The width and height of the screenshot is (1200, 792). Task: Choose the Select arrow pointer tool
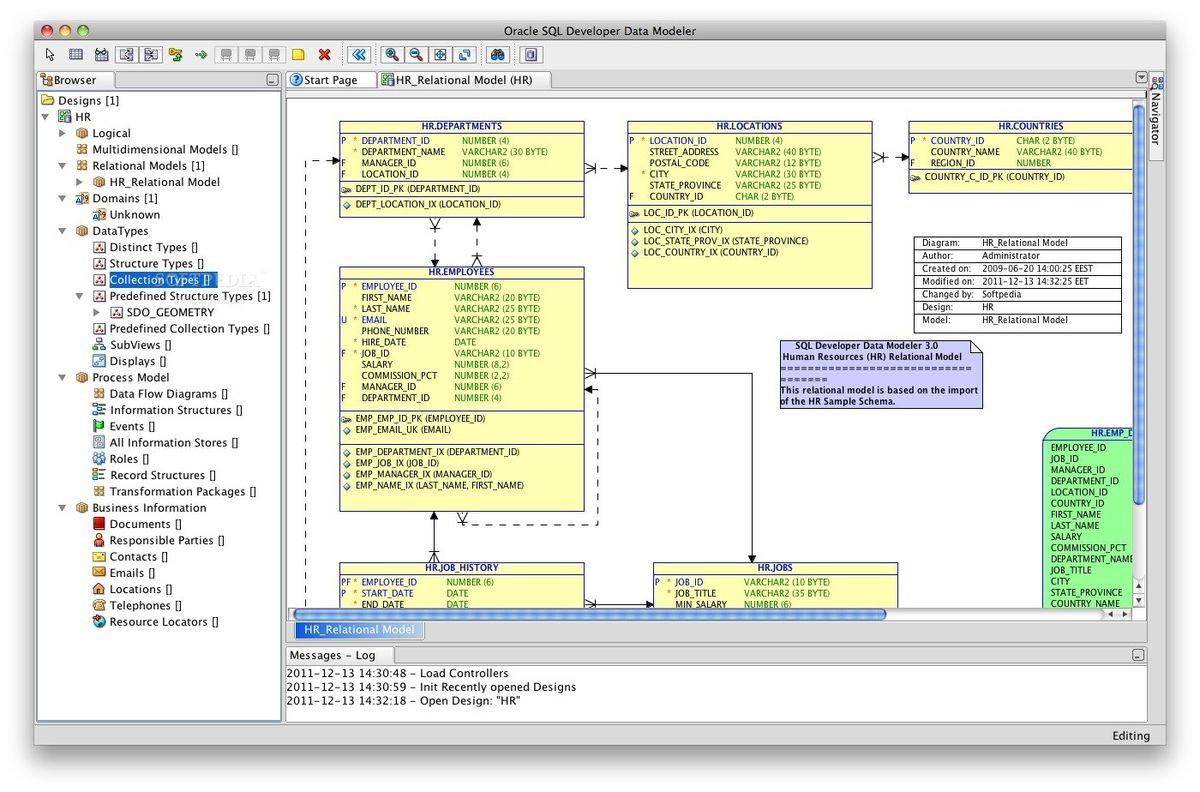pyautogui.click(x=51, y=55)
